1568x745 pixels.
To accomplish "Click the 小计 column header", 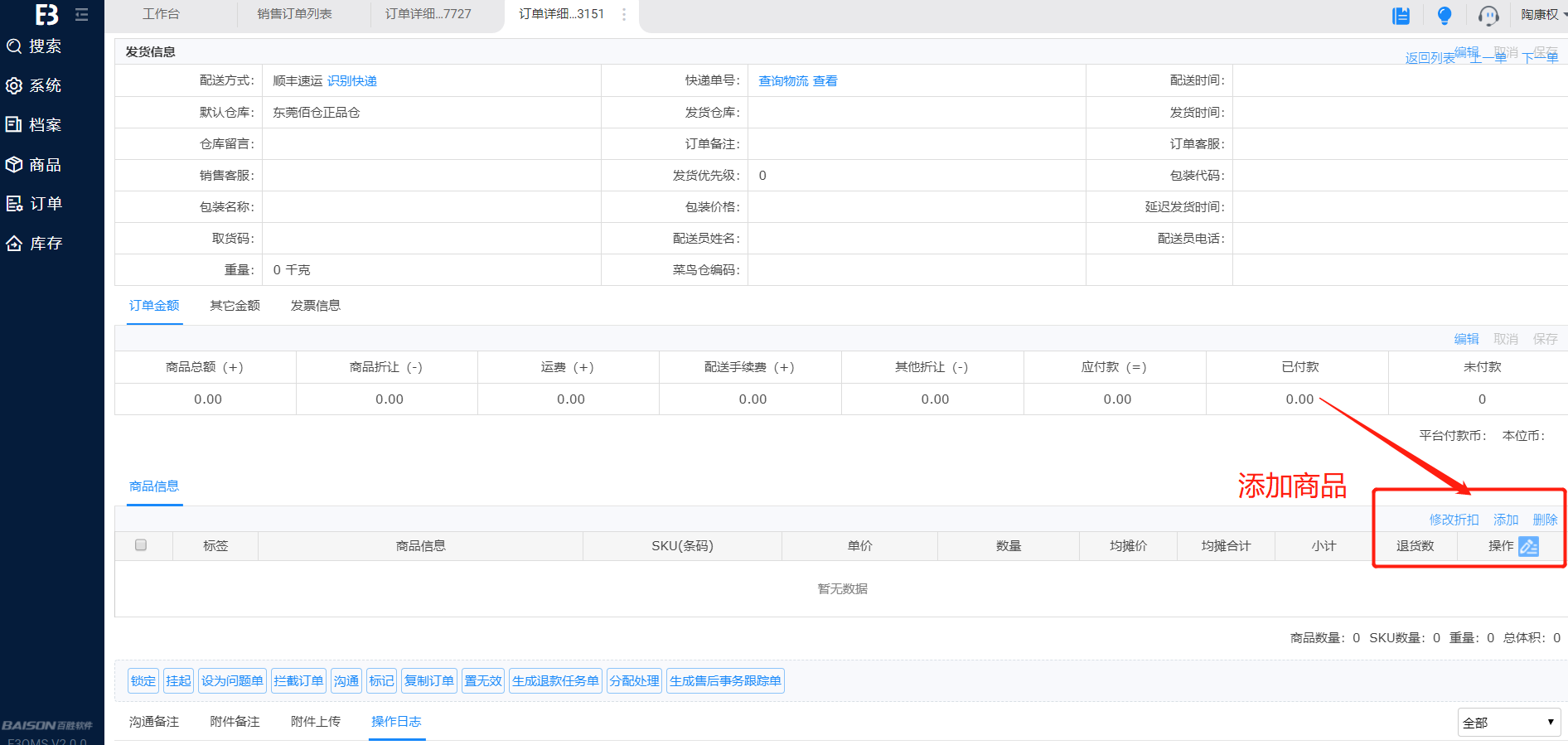I will [x=1324, y=546].
